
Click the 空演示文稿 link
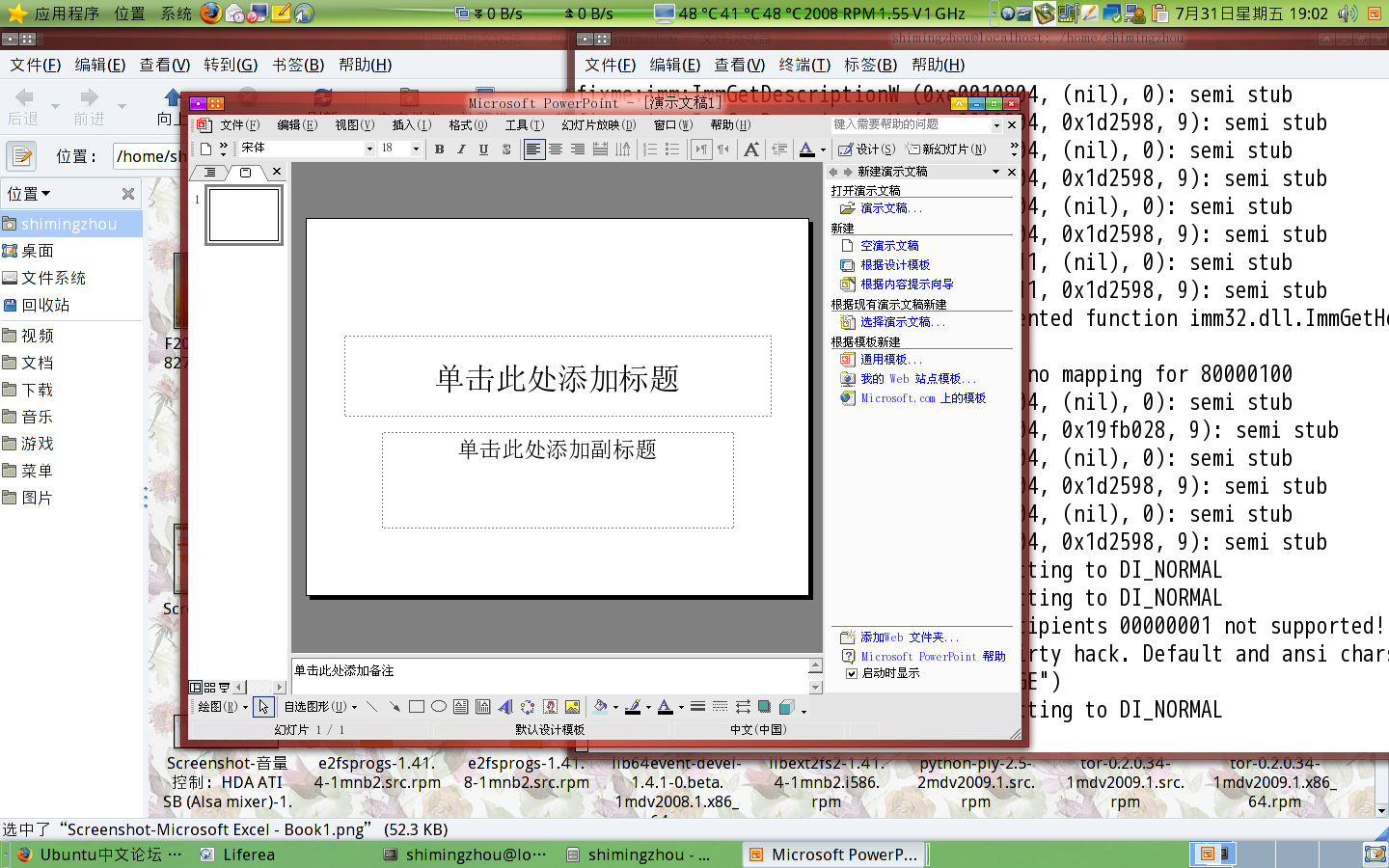pyautogui.click(x=889, y=246)
